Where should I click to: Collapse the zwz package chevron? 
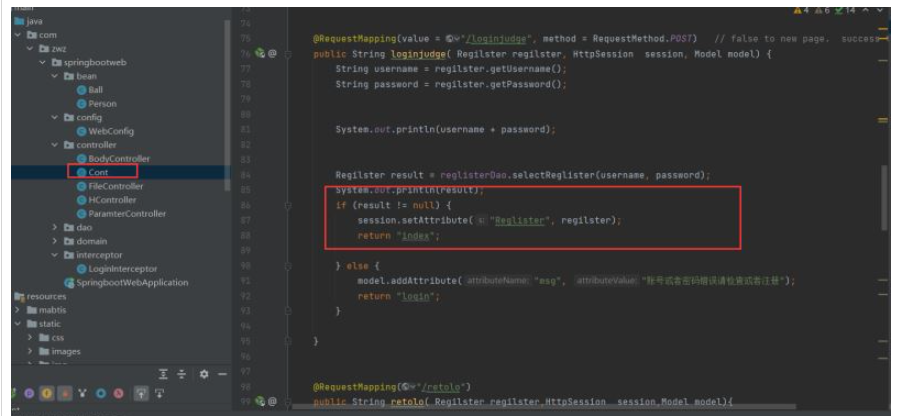[x=30, y=49]
